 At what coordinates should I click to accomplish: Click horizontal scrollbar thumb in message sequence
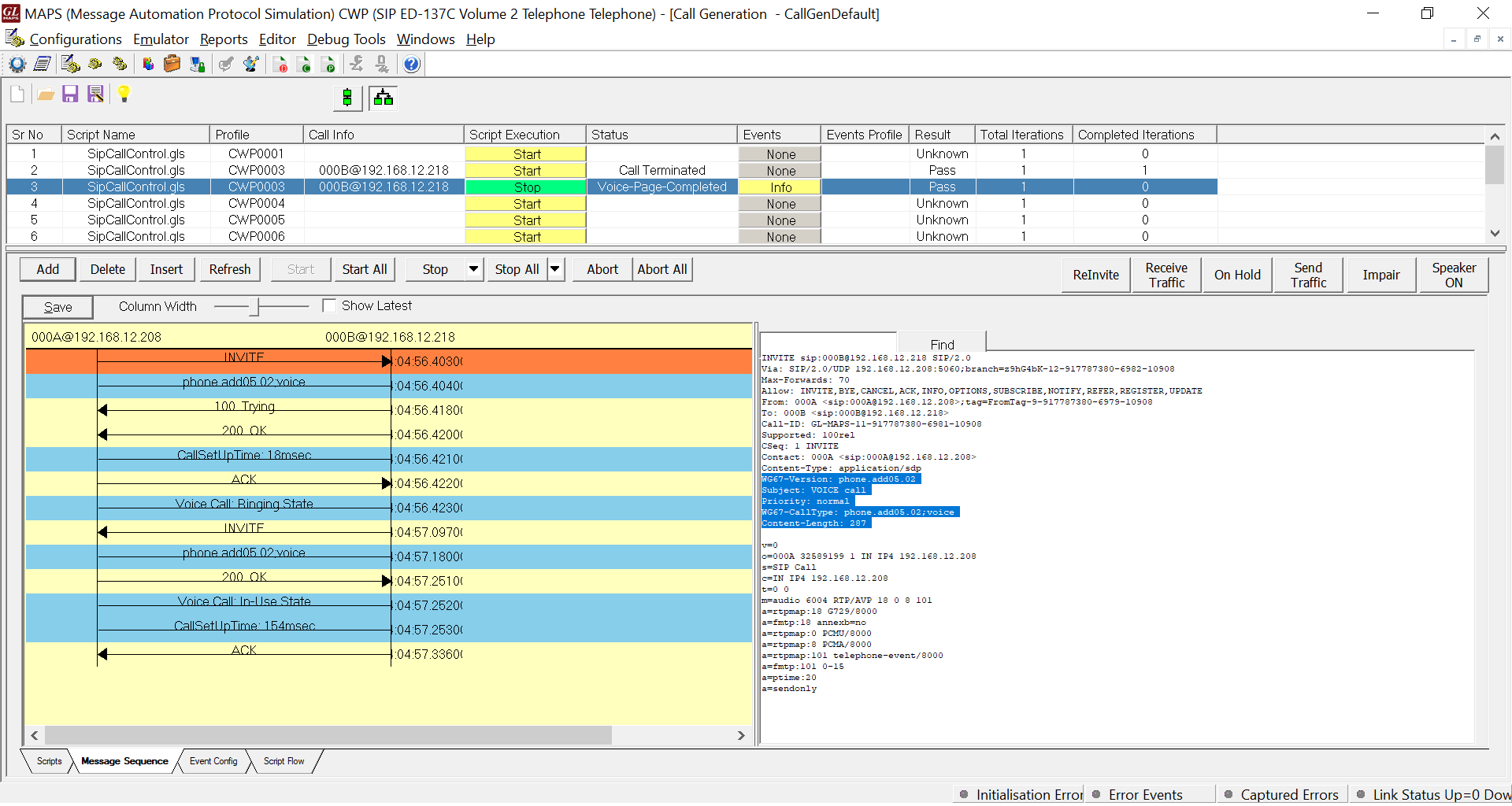click(x=328, y=735)
